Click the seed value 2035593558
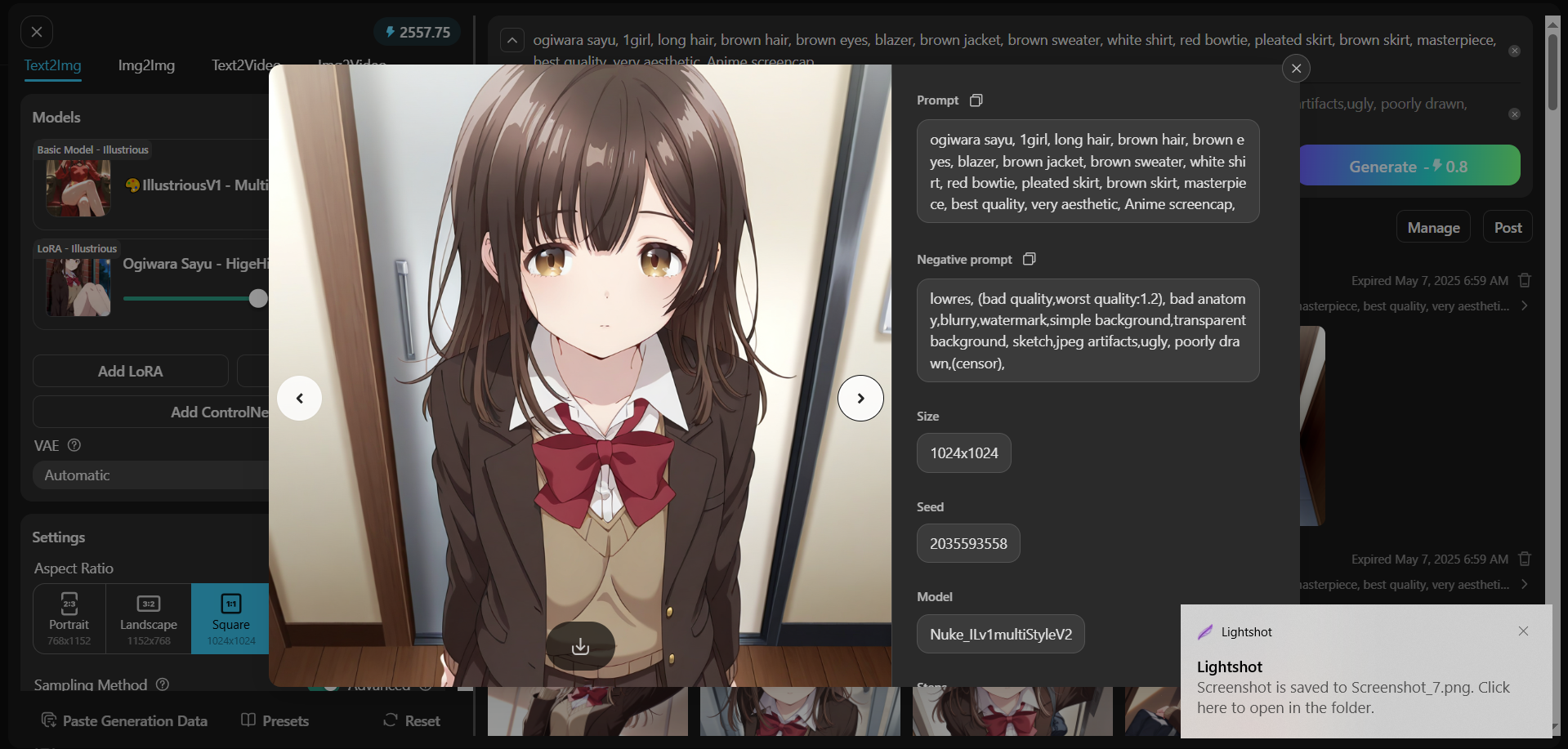This screenshot has height=749, width=1568. [x=968, y=543]
